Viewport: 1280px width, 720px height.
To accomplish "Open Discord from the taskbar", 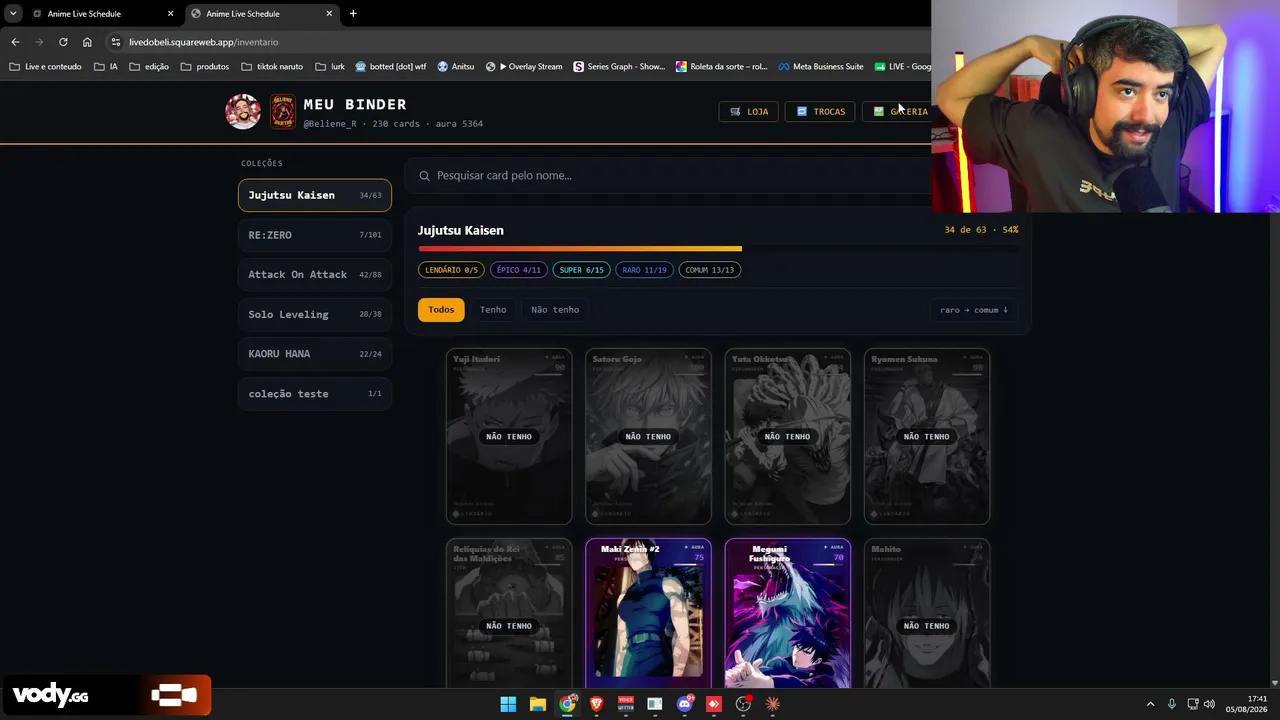I will 685,704.
